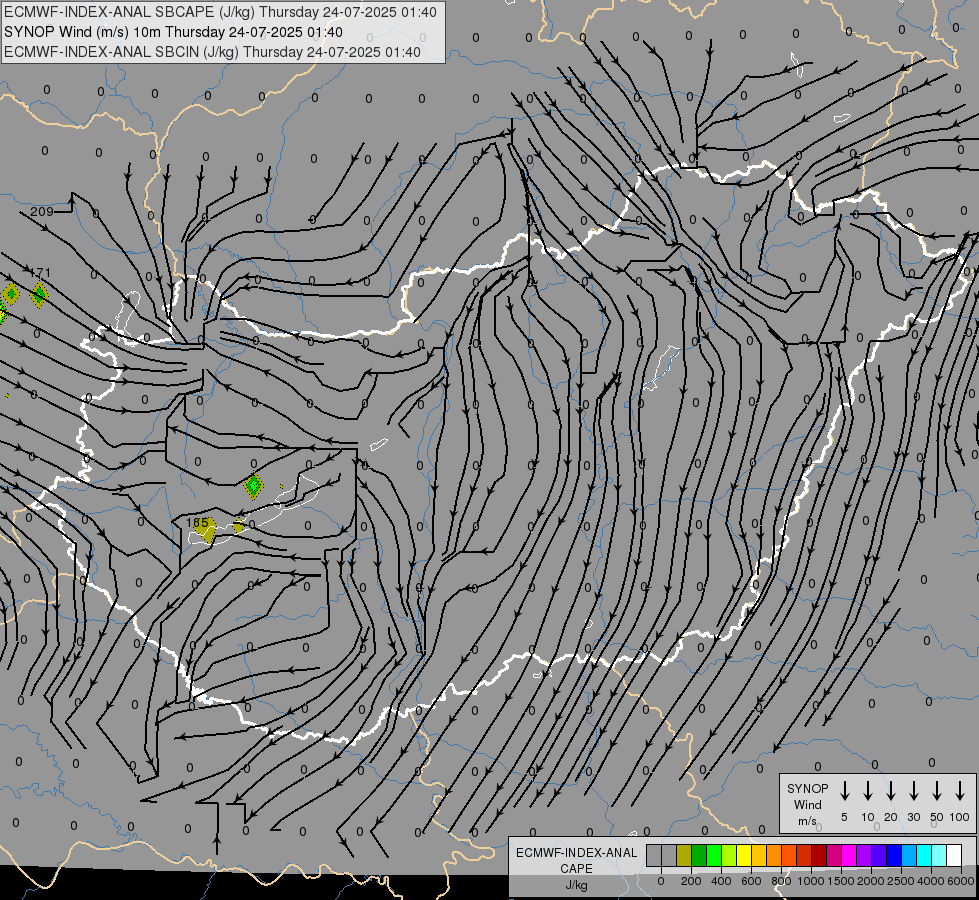Select the dark green CAPE legend swatch
This screenshot has width=979, height=900.
(699, 855)
